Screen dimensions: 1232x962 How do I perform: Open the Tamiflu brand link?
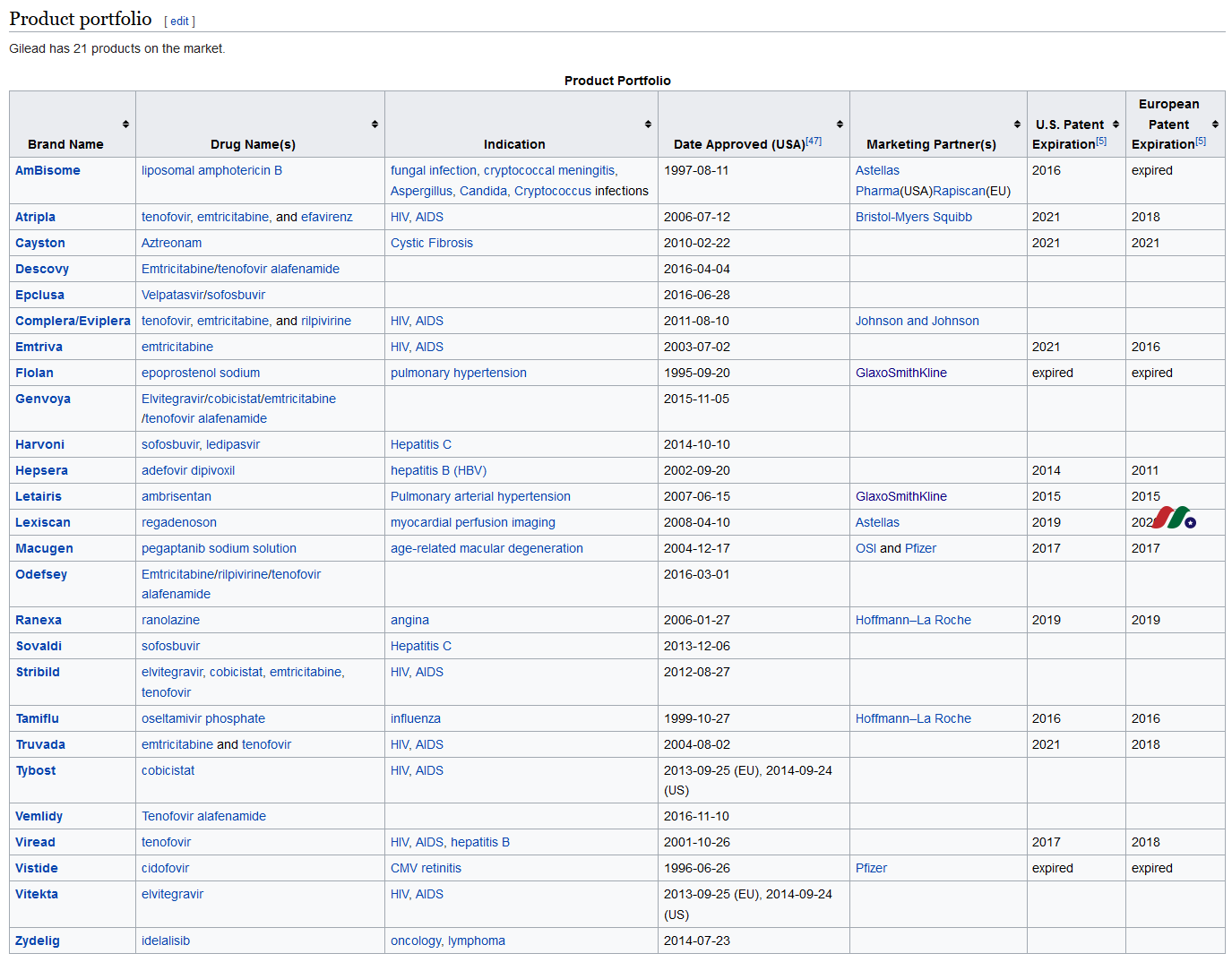pyautogui.click(x=37, y=718)
